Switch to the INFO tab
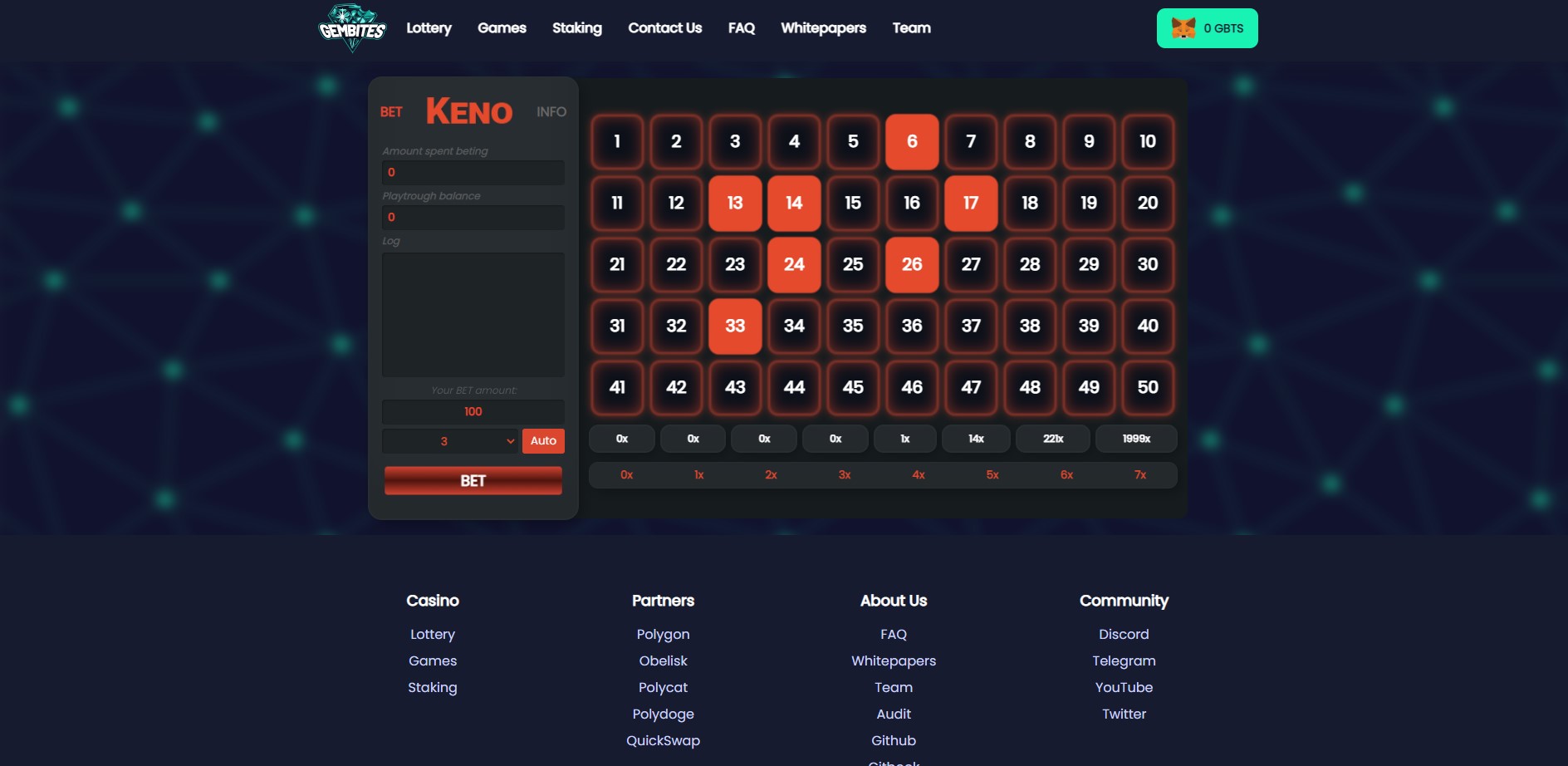 (x=551, y=112)
